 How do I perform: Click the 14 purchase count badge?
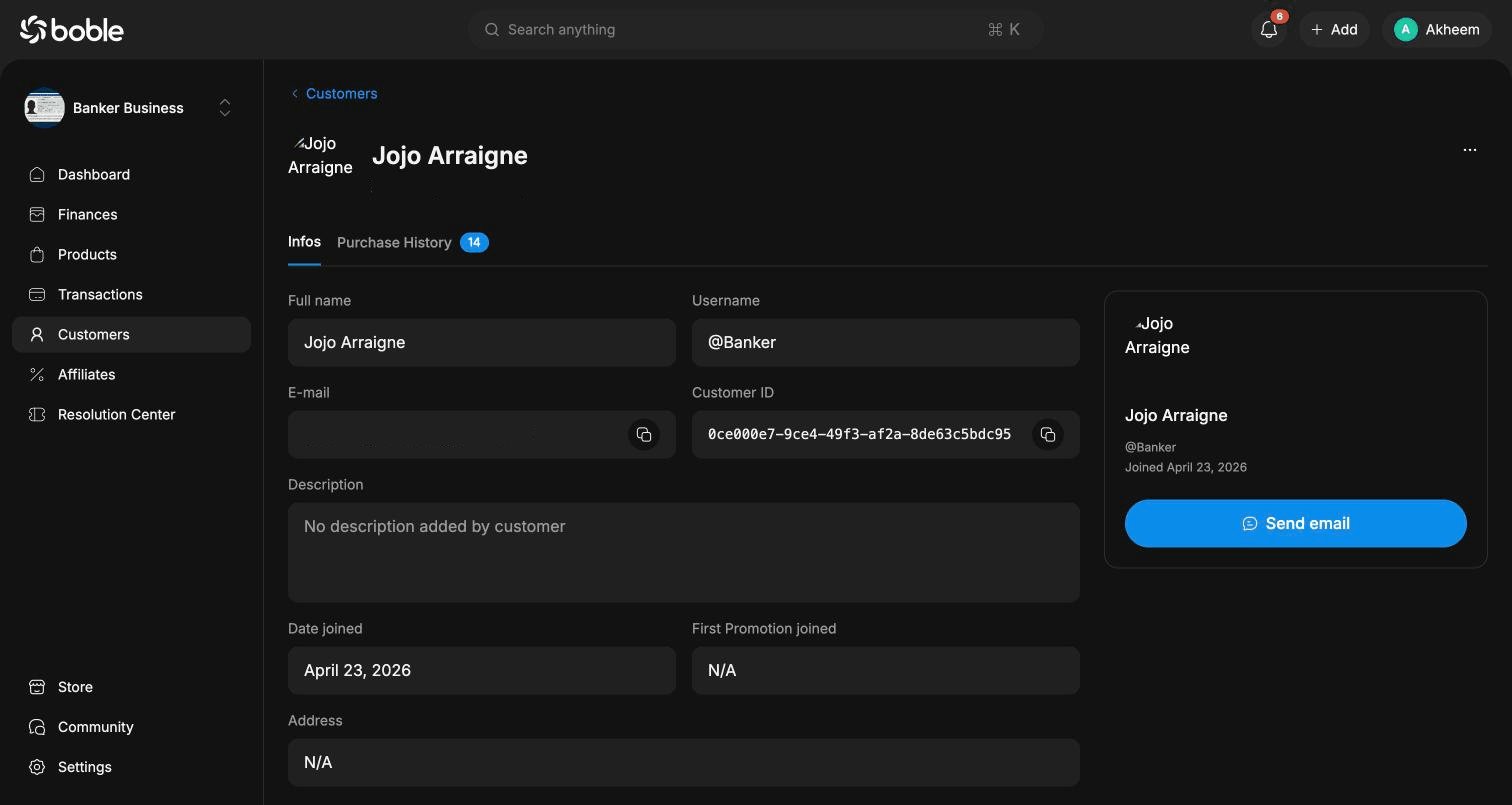[x=474, y=243]
